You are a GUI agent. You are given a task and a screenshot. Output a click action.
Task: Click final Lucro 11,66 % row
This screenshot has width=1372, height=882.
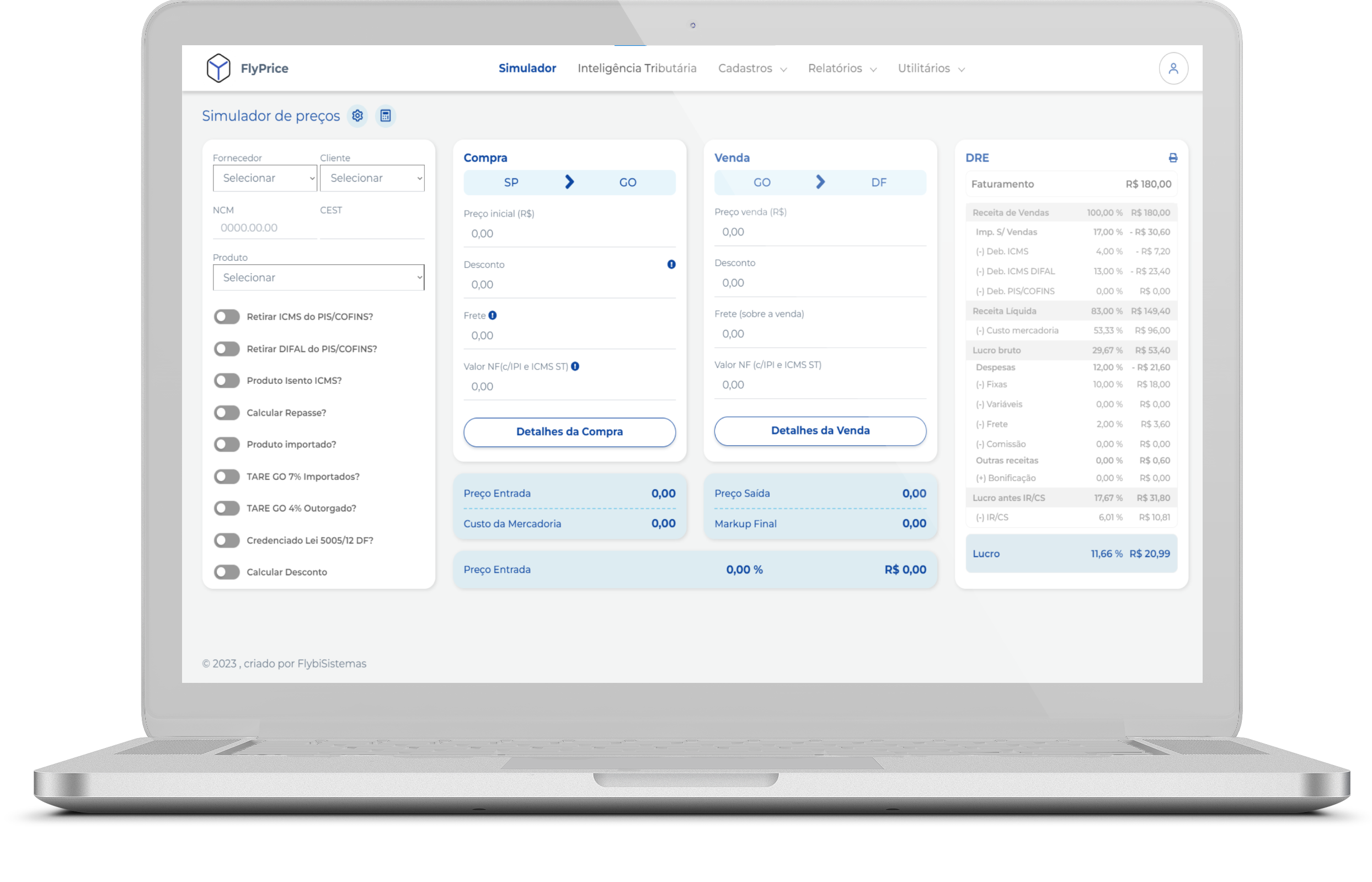point(1071,554)
